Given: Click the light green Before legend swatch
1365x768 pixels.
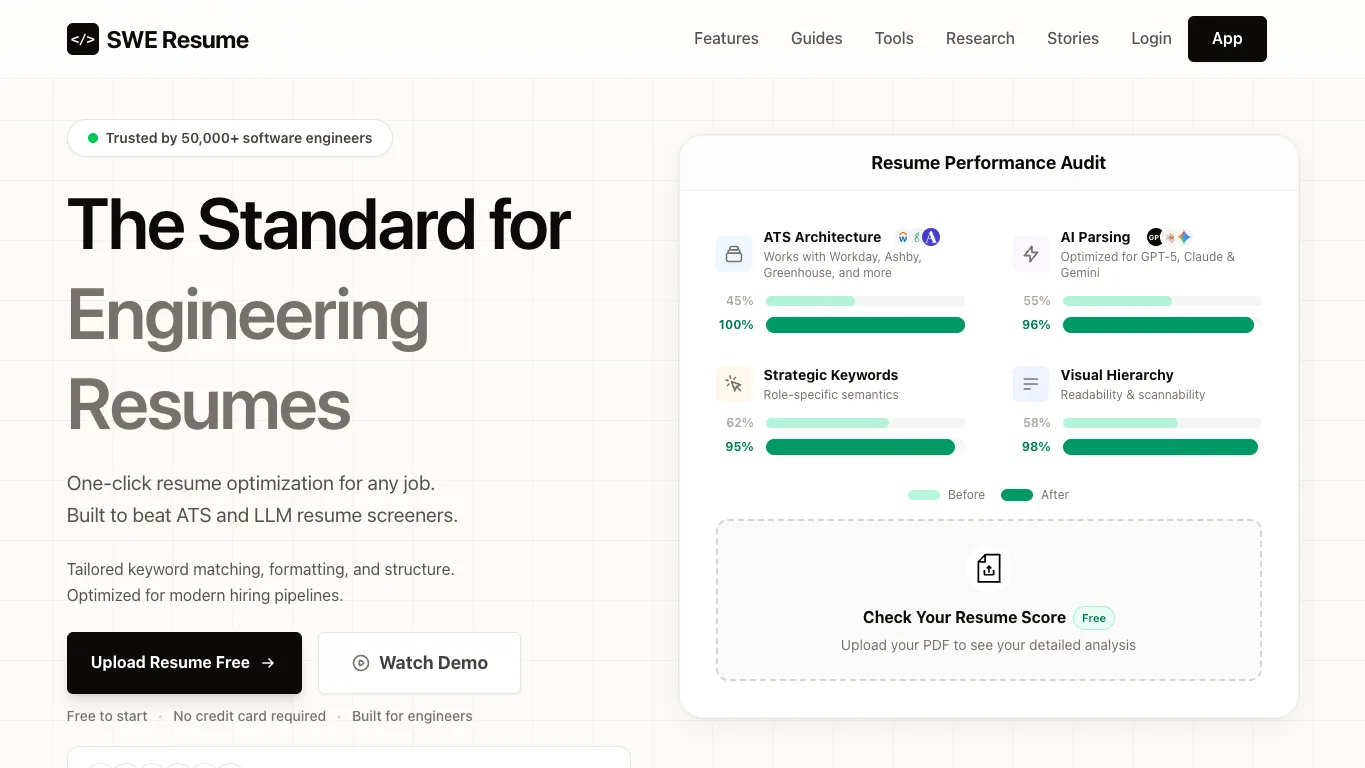Looking at the screenshot, I should pyautogui.click(x=924, y=495).
